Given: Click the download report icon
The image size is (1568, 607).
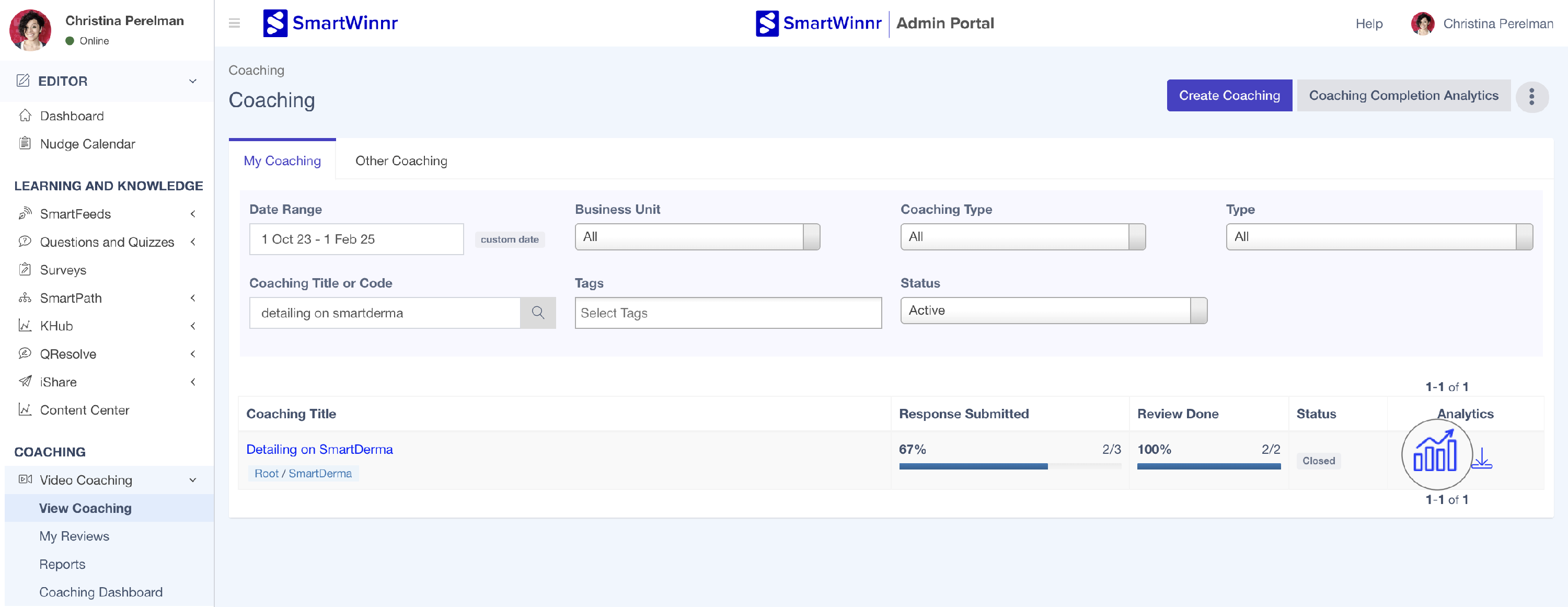Looking at the screenshot, I should coord(1482,459).
